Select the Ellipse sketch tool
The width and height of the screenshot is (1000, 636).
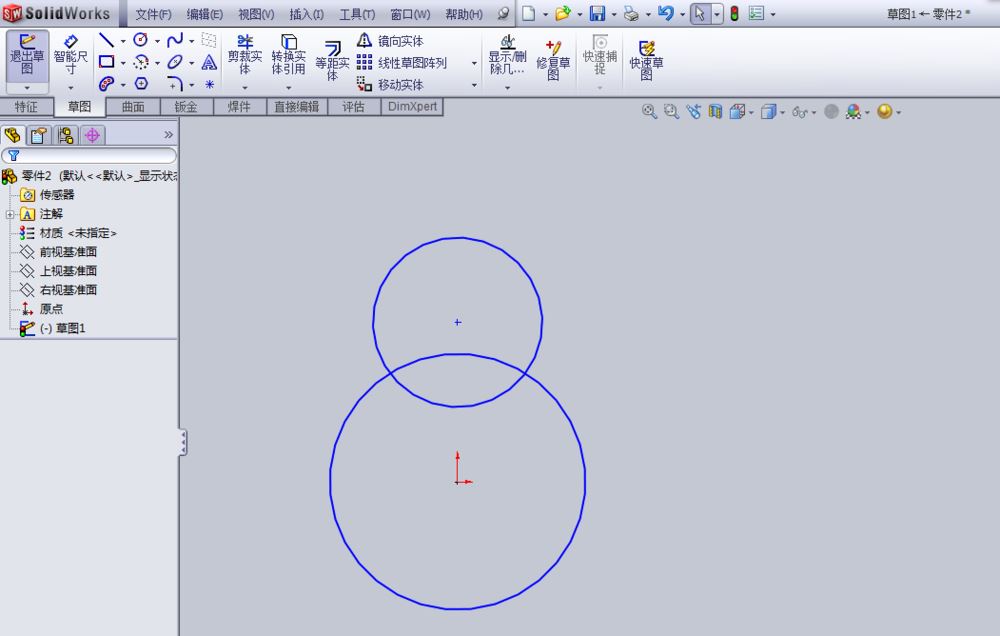coord(175,62)
